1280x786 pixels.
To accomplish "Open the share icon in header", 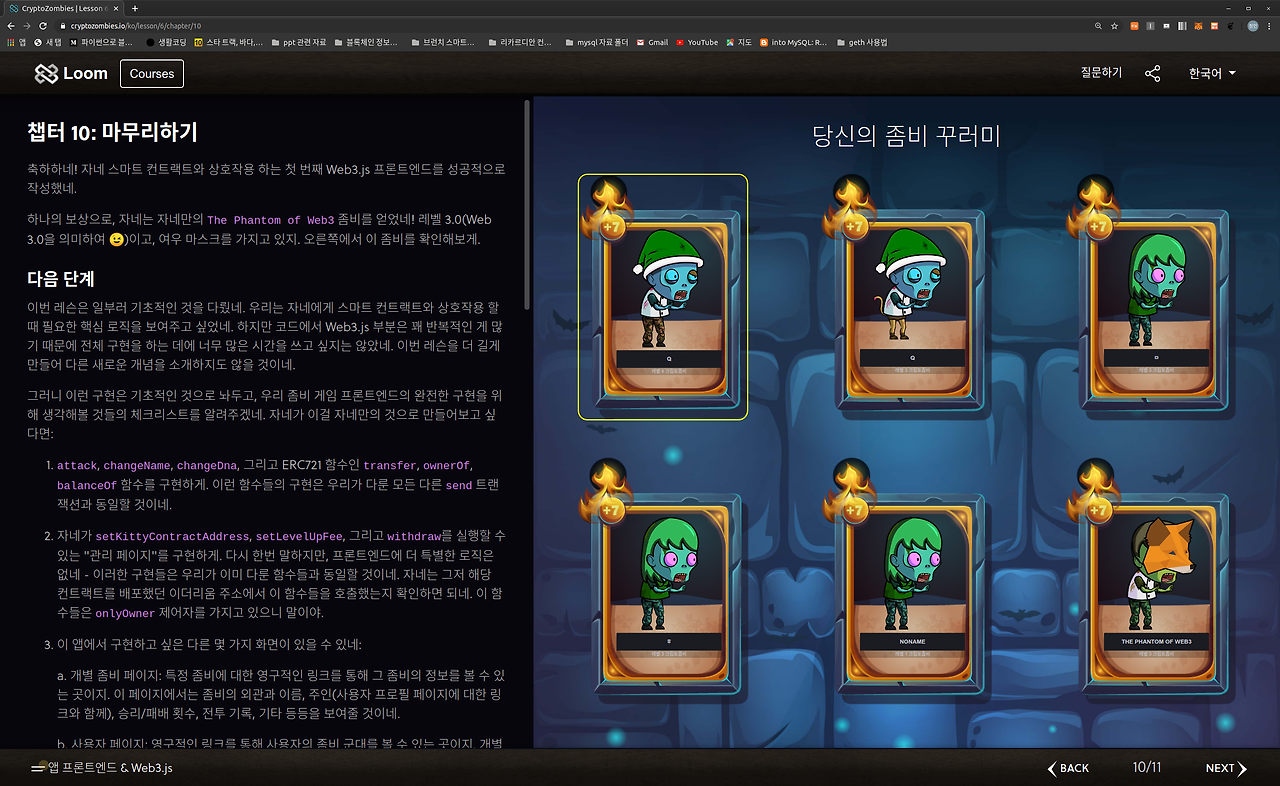I will 1153,73.
